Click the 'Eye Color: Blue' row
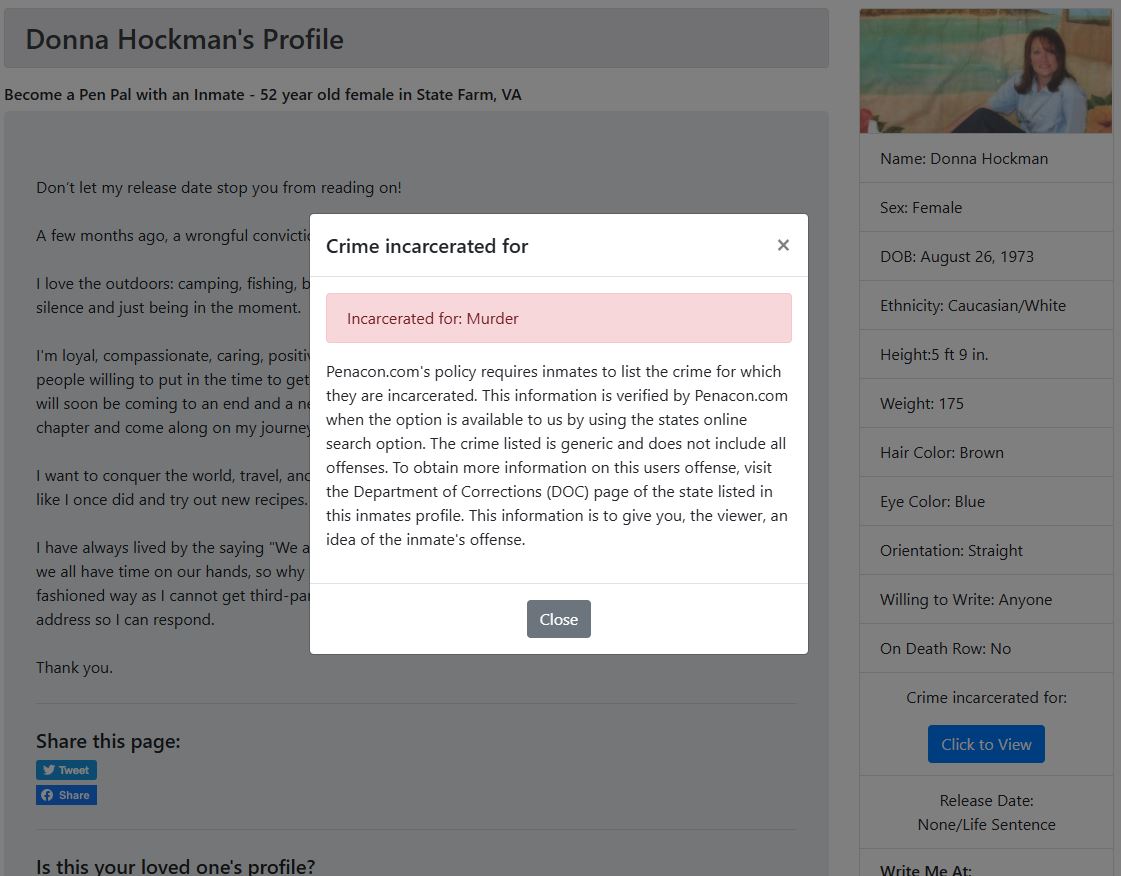Viewport: 1121px width, 876px height. (985, 501)
